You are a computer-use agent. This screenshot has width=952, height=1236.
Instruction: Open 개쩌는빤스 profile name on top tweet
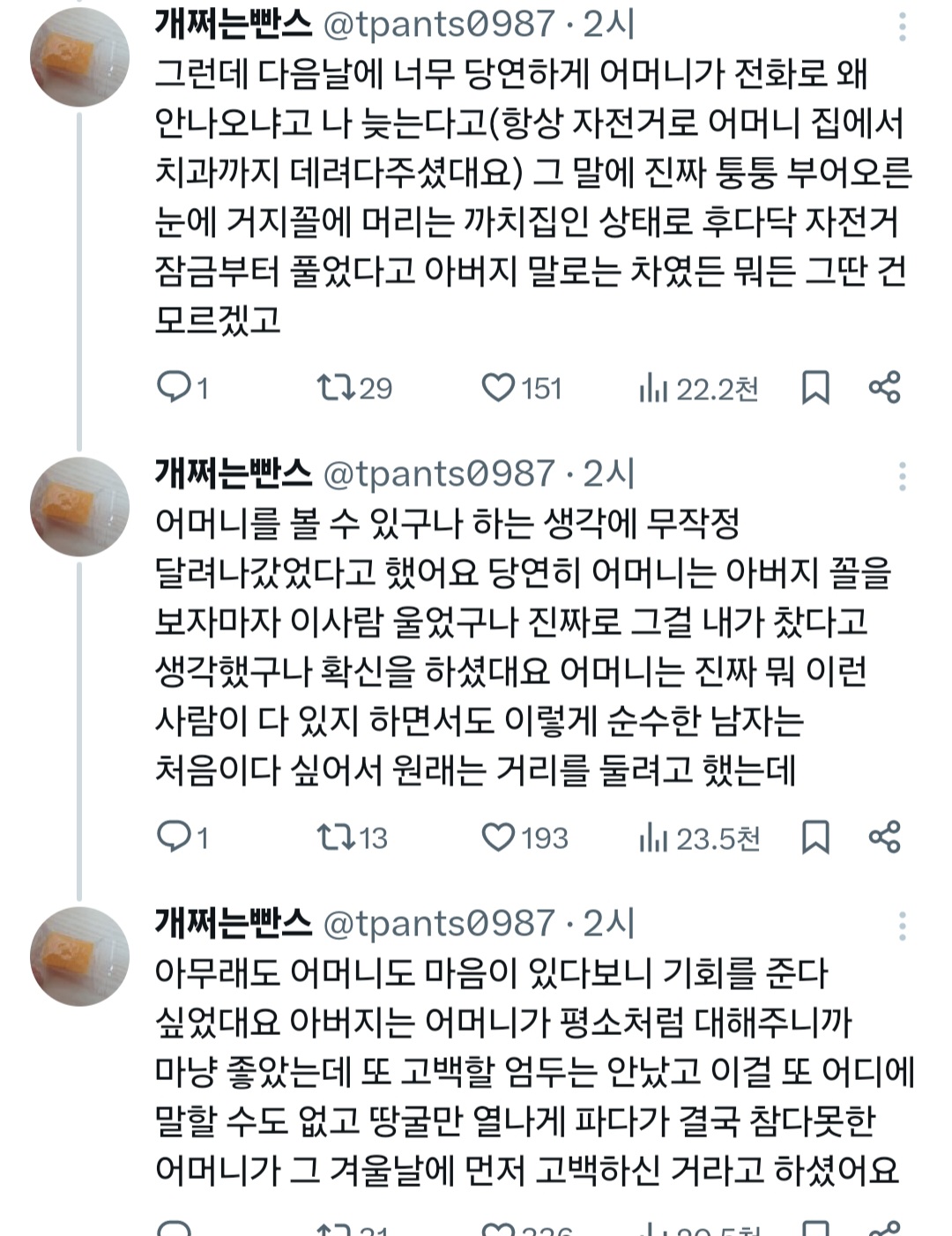click(234, 25)
